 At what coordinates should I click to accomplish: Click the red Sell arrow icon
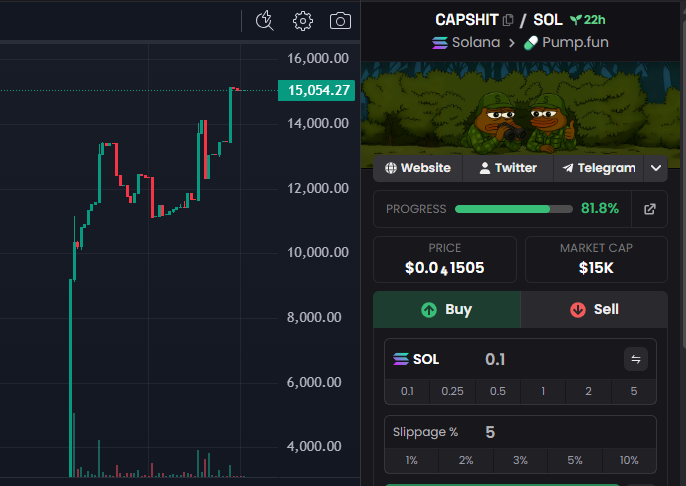coord(578,310)
